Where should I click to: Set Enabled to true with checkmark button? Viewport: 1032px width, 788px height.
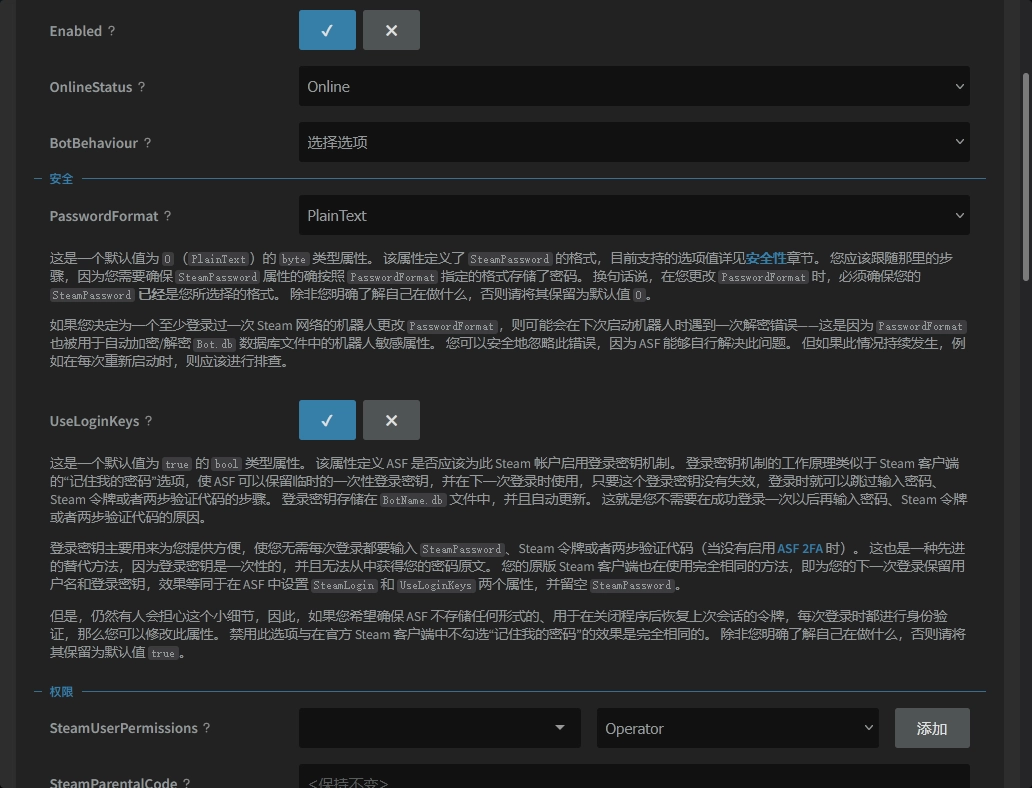(327, 30)
